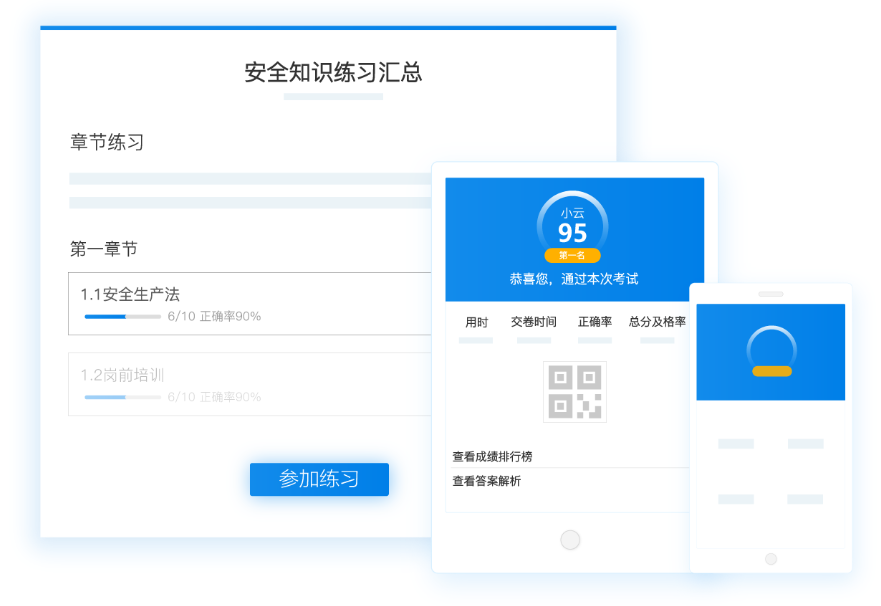Screen dimensions: 881x606
Task: Click the progress bar under 1.2岗前培训
Action: (122, 397)
